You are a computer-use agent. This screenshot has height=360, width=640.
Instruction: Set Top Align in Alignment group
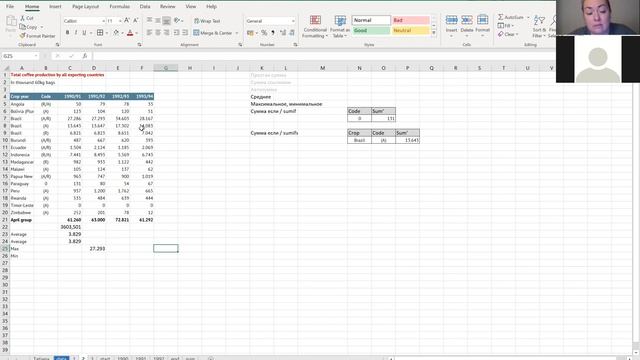pyautogui.click(x=149, y=21)
